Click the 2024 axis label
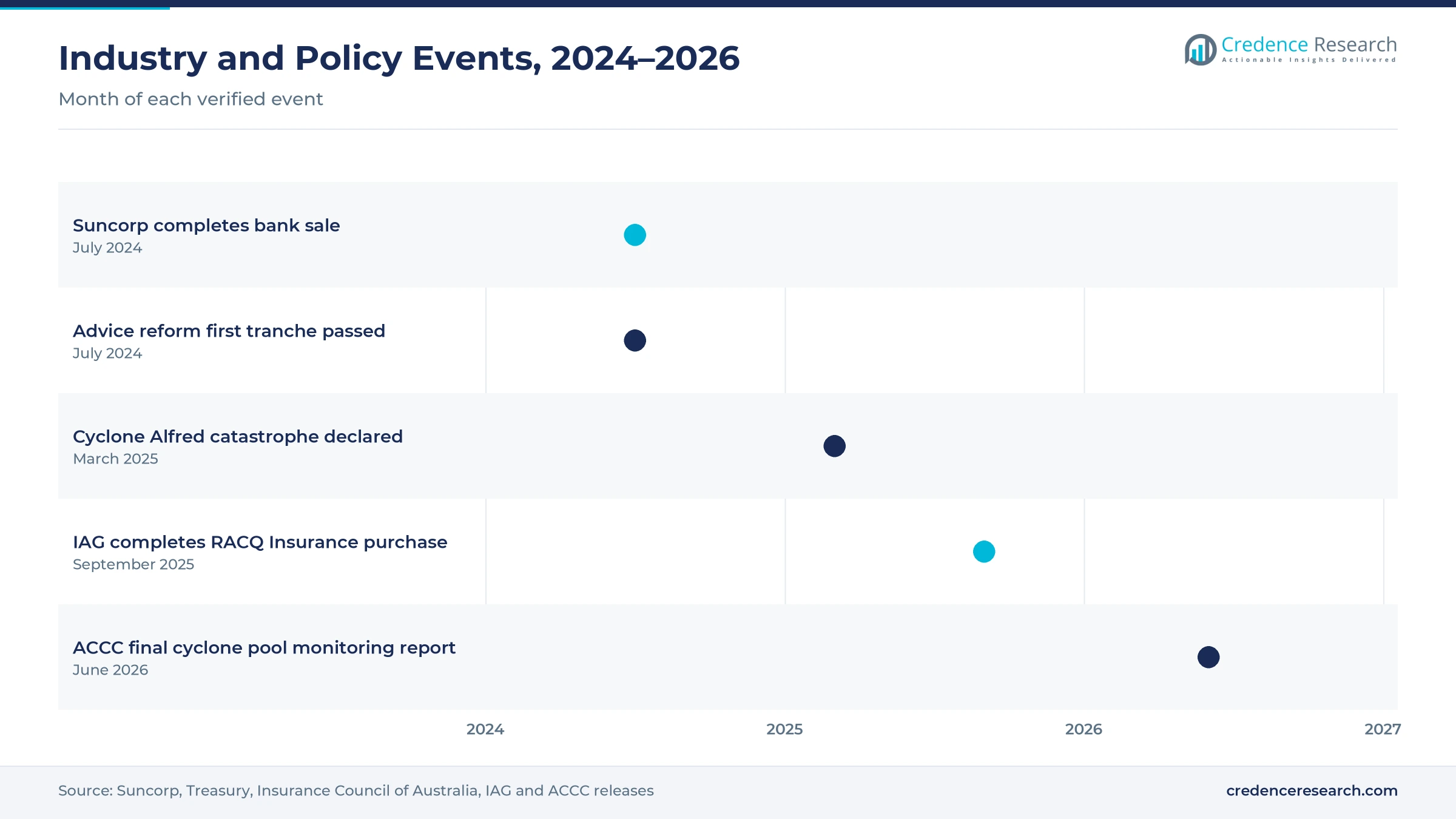The image size is (1456, 819). (x=485, y=729)
